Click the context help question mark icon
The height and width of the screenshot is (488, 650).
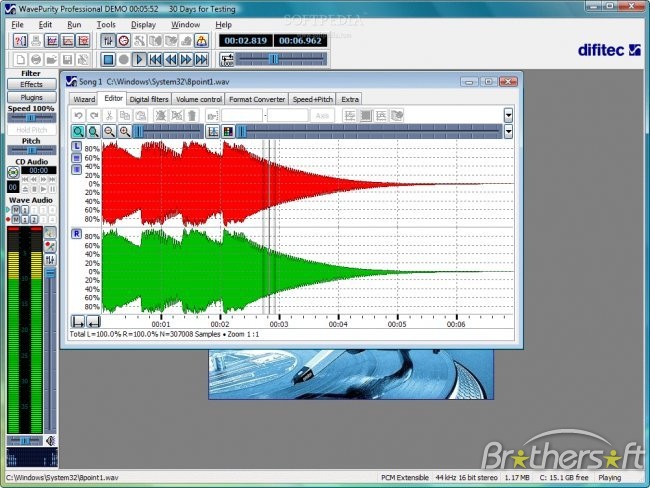click(x=20, y=41)
